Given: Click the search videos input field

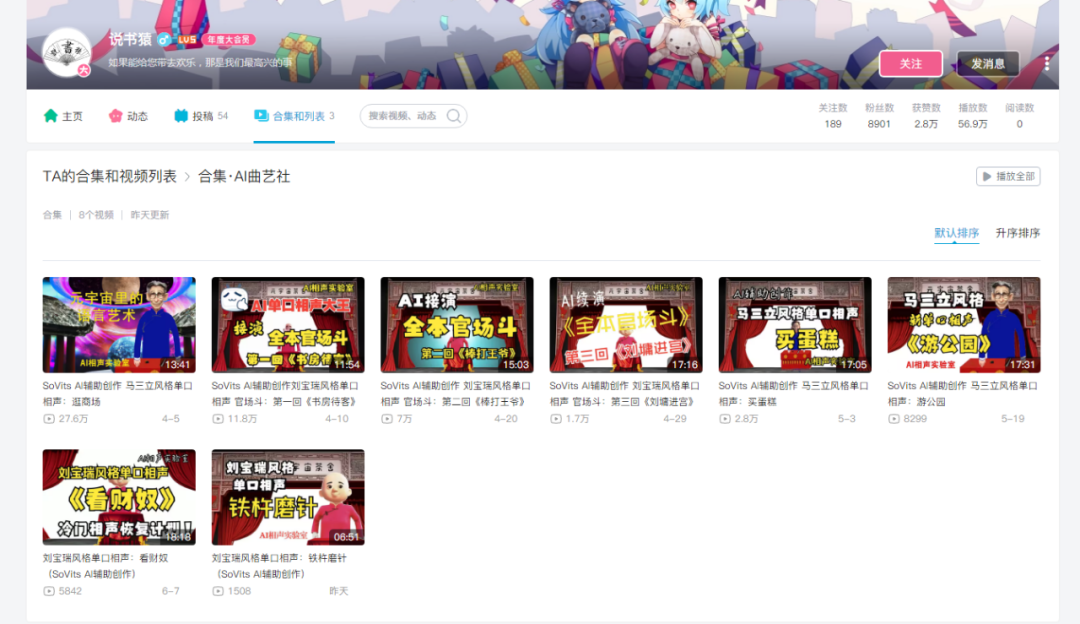Looking at the screenshot, I should [x=405, y=116].
